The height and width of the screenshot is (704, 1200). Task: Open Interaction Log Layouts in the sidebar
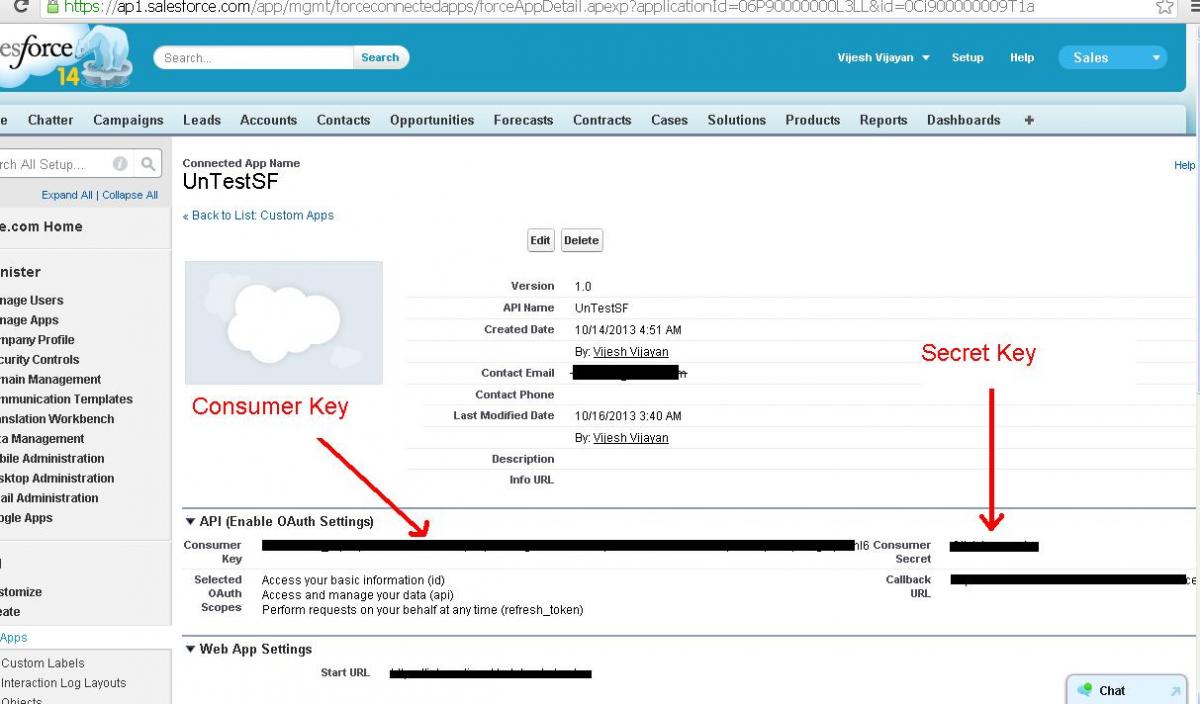[64, 683]
